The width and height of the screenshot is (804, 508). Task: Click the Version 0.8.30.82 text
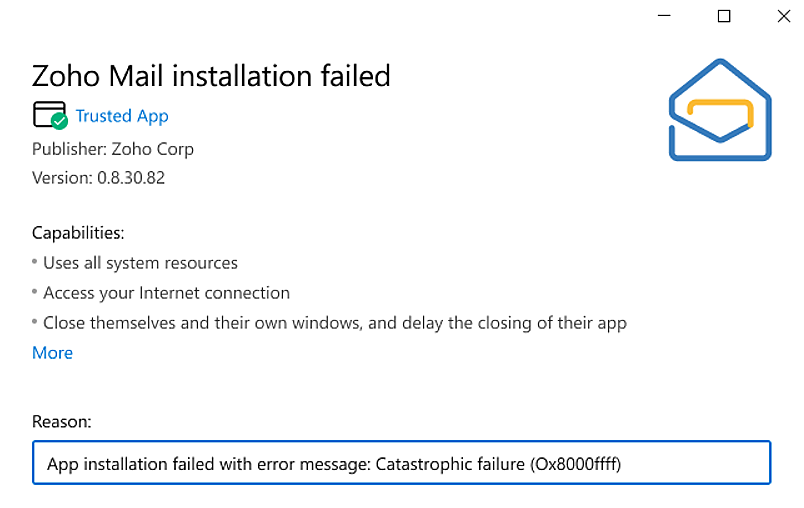coord(98,179)
